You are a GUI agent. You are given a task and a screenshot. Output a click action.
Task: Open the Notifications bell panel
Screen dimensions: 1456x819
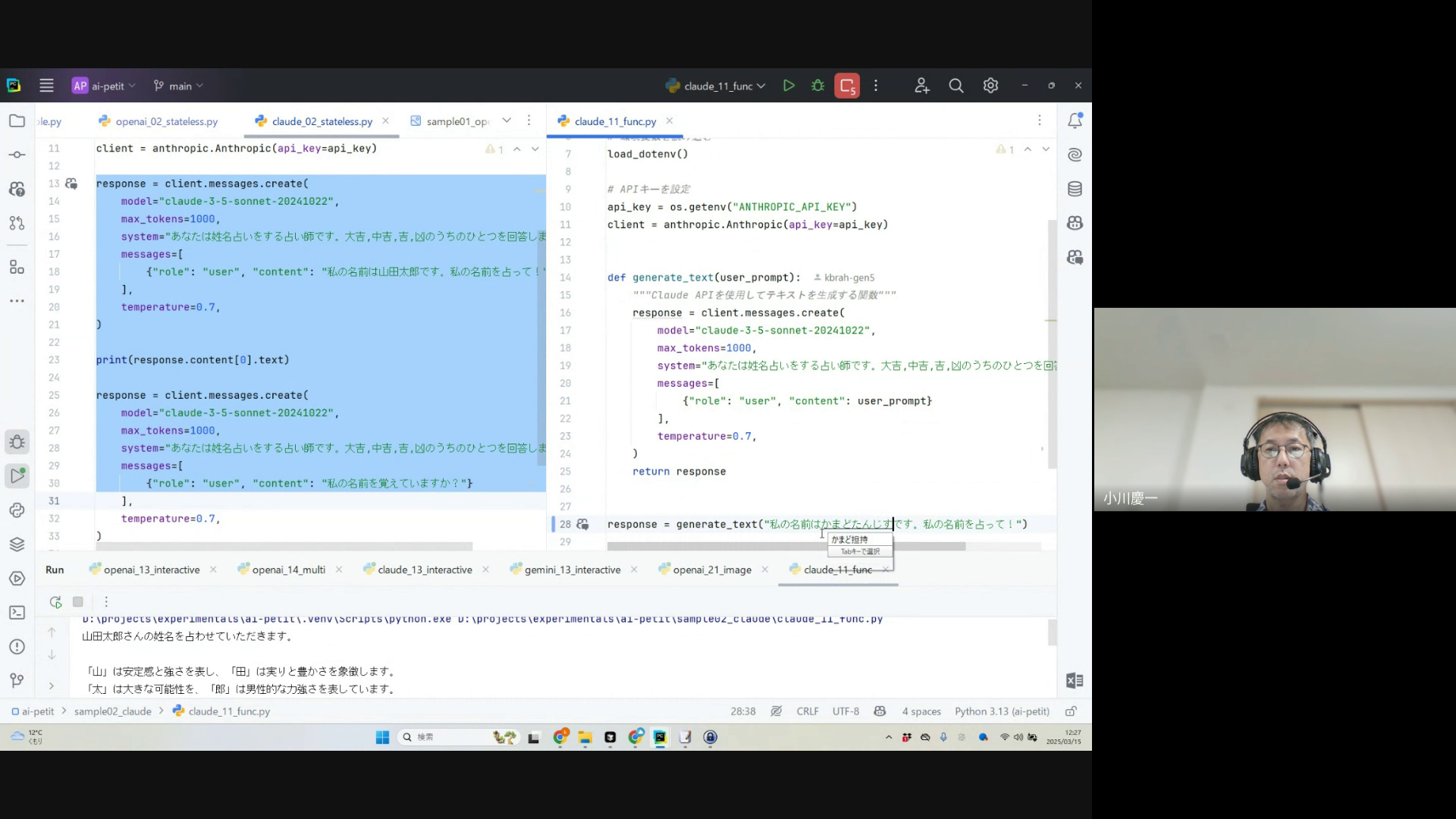(x=1075, y=121)
